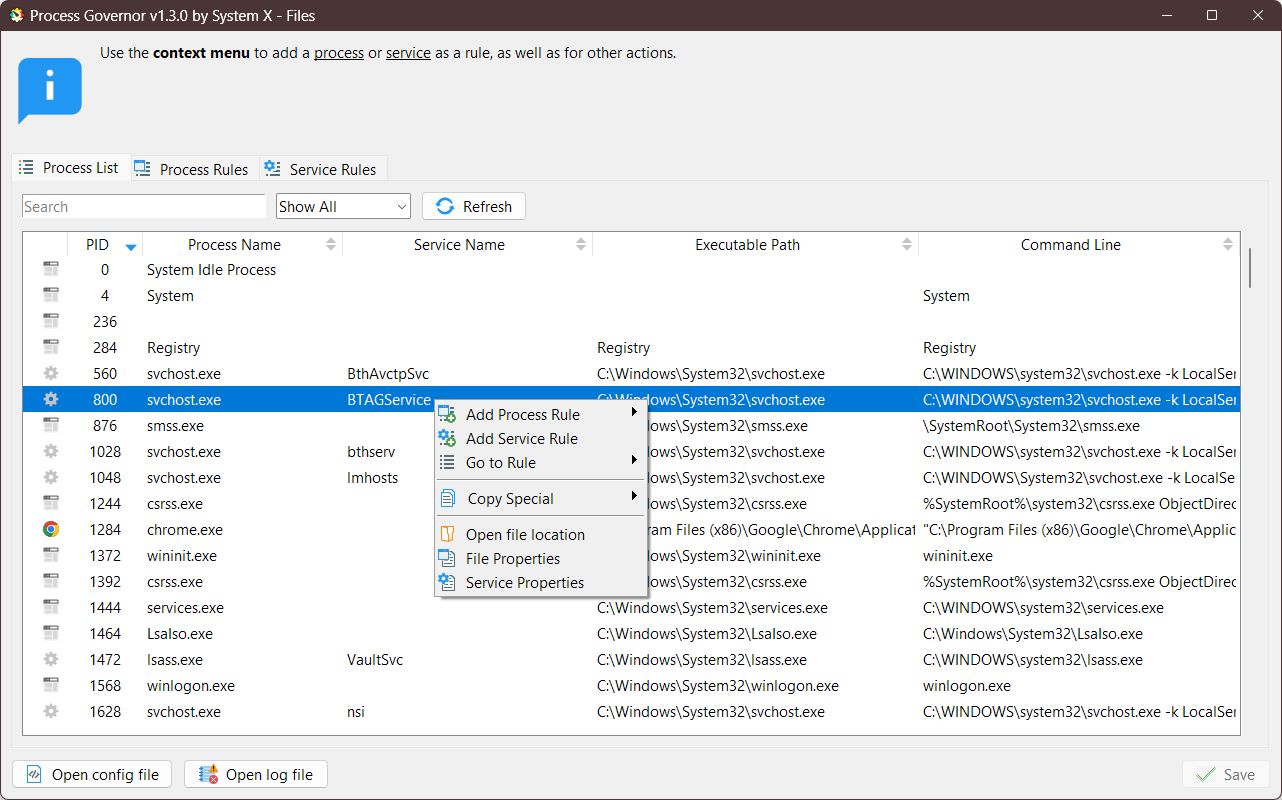Expand the Go to Rule submenu
The width and height of the screenshot is (1282, 800).
(520, 462)
